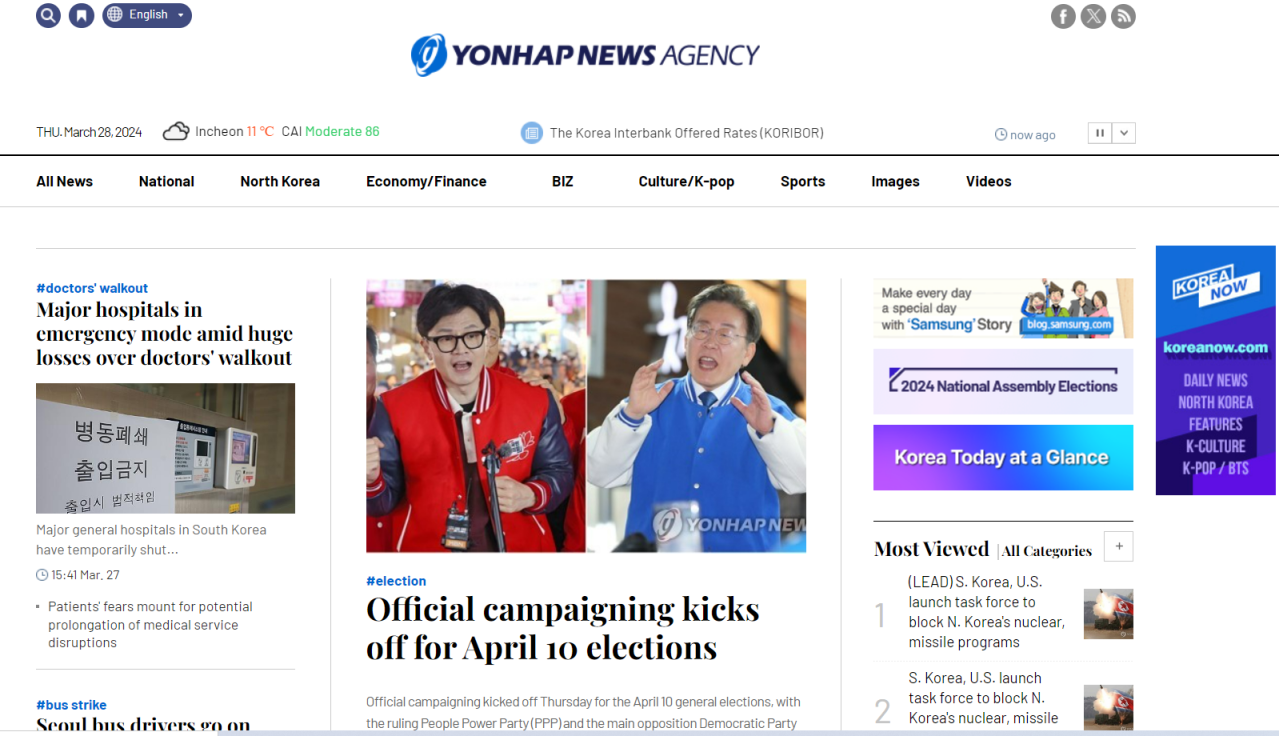Expand the ticker list with the chevron
1279x736 pixels.
(x=1124, y=133)
